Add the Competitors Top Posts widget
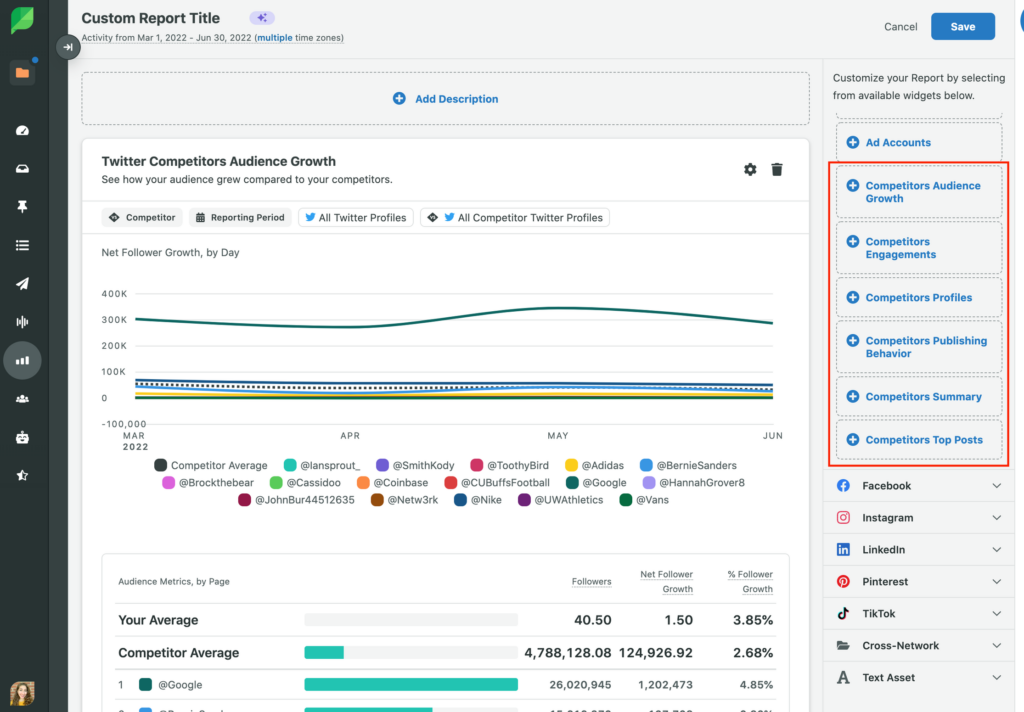The image size is (1024, 712). 920,440
